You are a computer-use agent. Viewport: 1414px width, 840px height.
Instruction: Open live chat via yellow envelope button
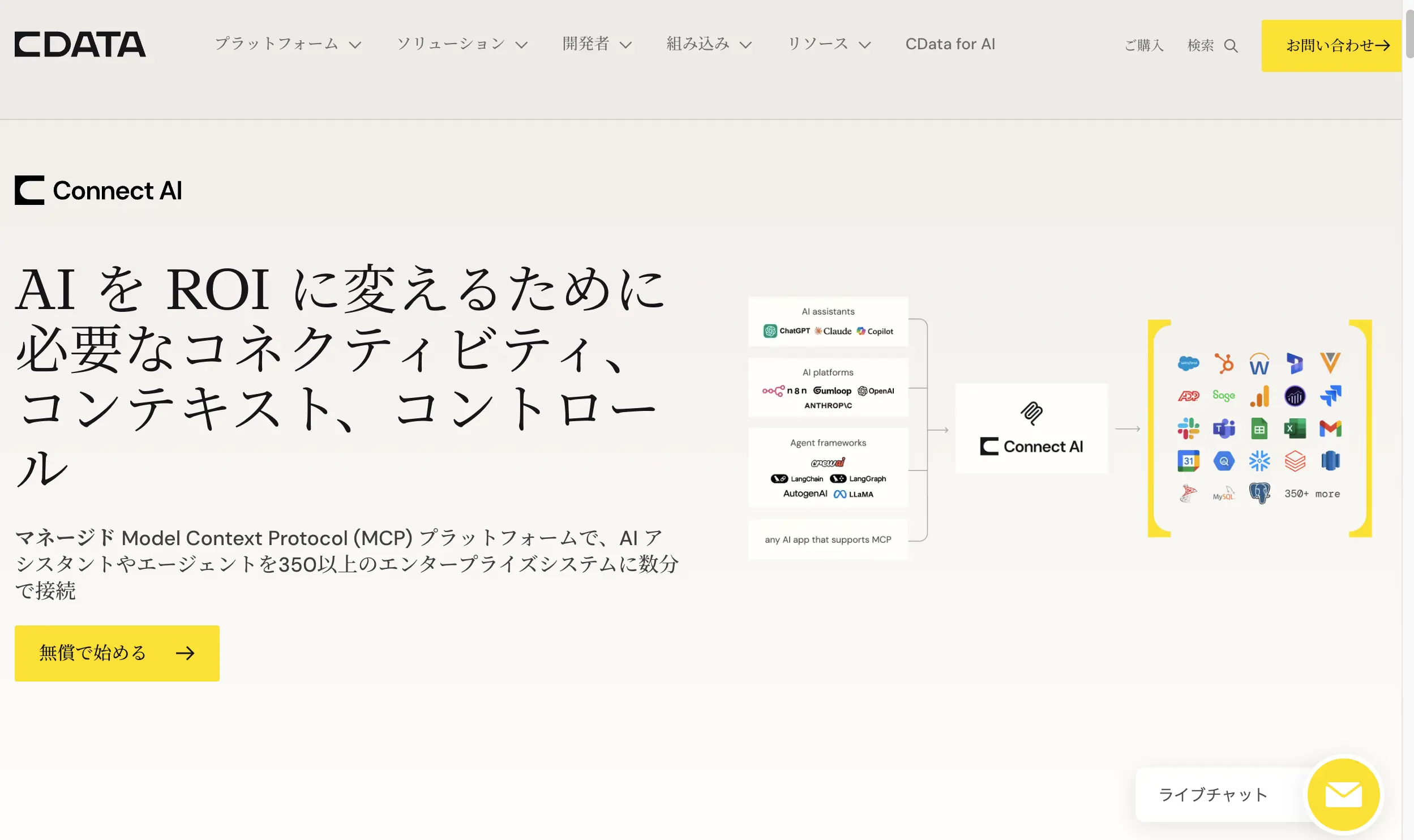click(1343, 794)
